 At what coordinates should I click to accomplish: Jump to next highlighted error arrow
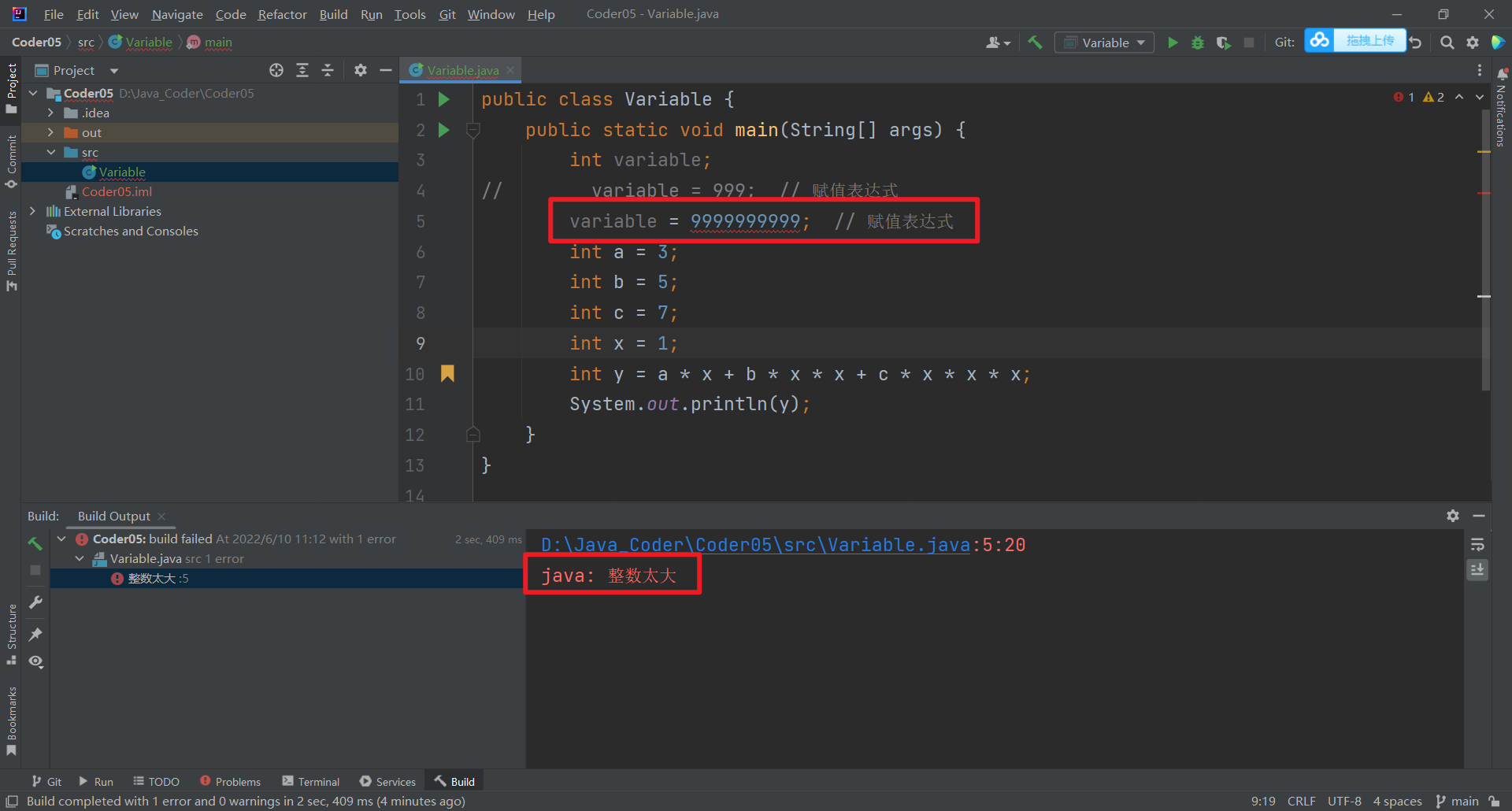pyautogui.click(x=1480, y=97)
